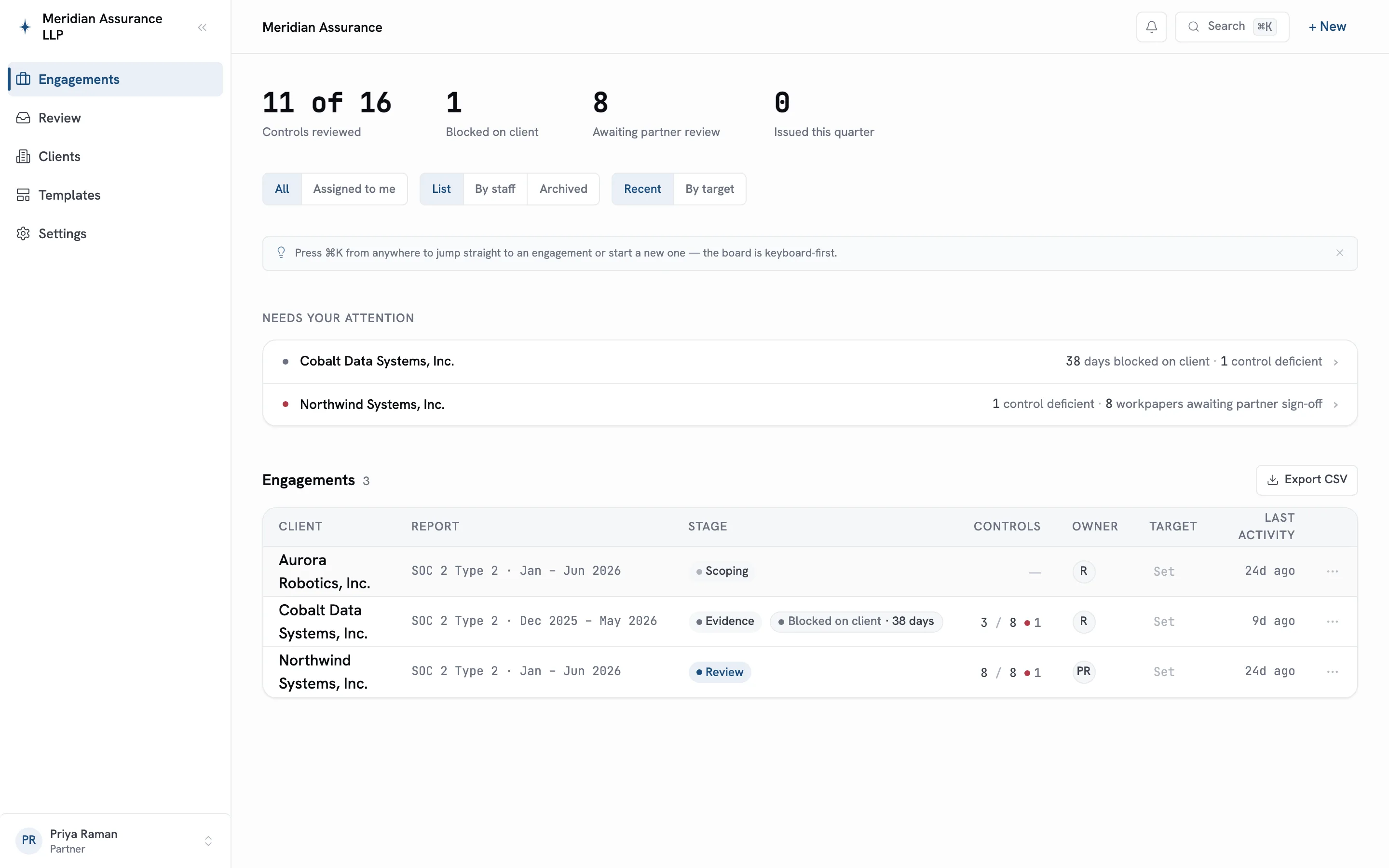Click the 9d ago last activity cell
Screen dimensions: 1389x868
[1273, 621]
